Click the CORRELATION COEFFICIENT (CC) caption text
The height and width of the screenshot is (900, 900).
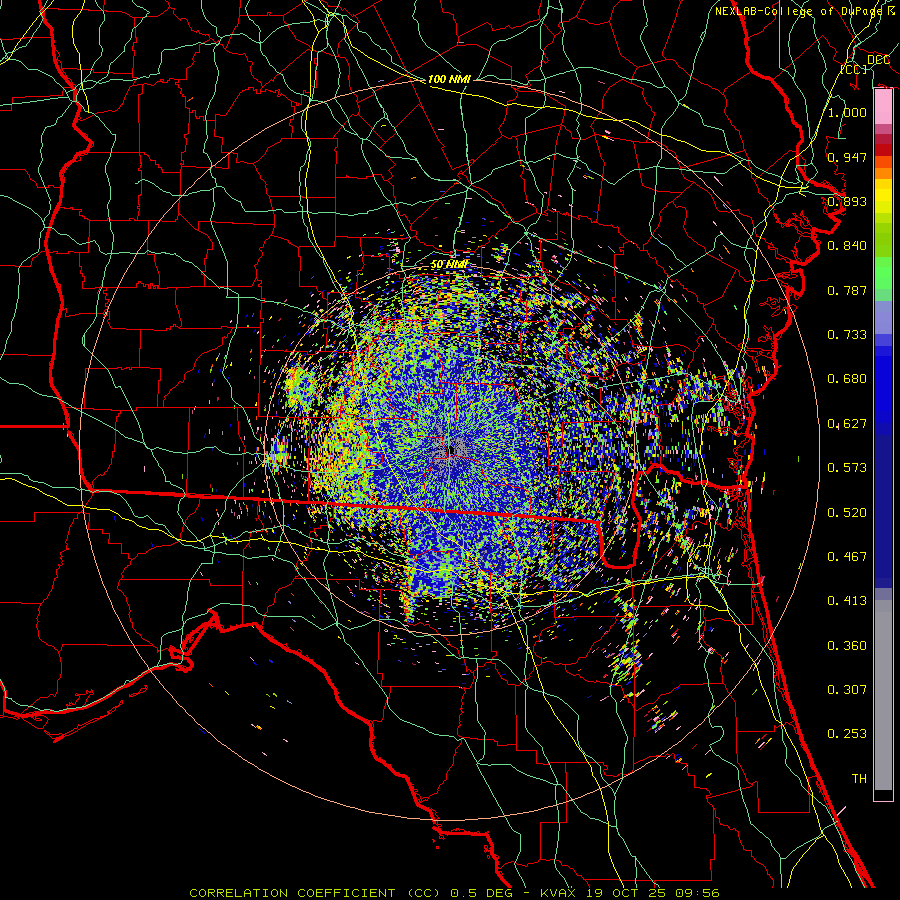tap(315, 893)
